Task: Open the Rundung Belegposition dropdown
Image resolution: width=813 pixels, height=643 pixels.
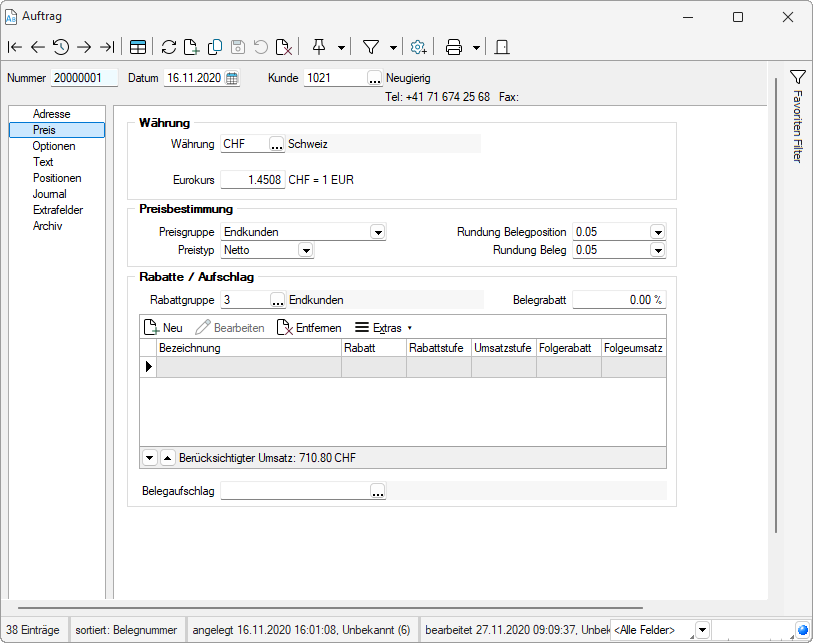Action: (x=657, y=232)
